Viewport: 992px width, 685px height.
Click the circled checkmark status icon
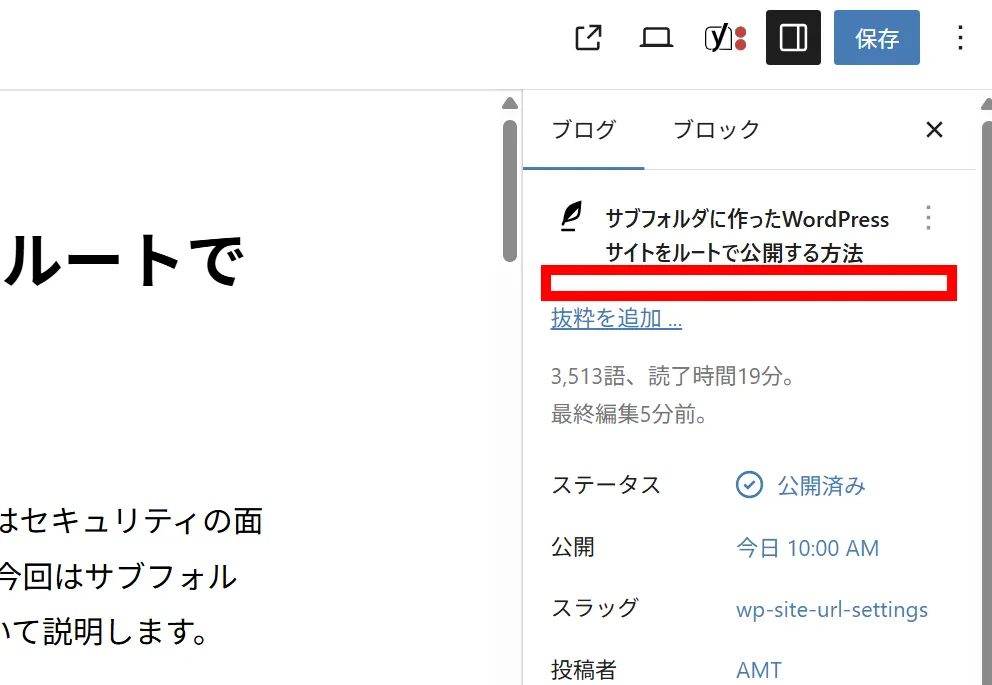coord(749,485)
